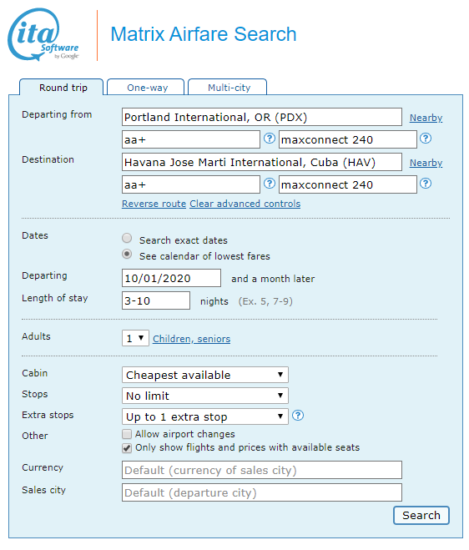Click the Matrix Airfare Search title
469x550 pixels.
point(203,34)
